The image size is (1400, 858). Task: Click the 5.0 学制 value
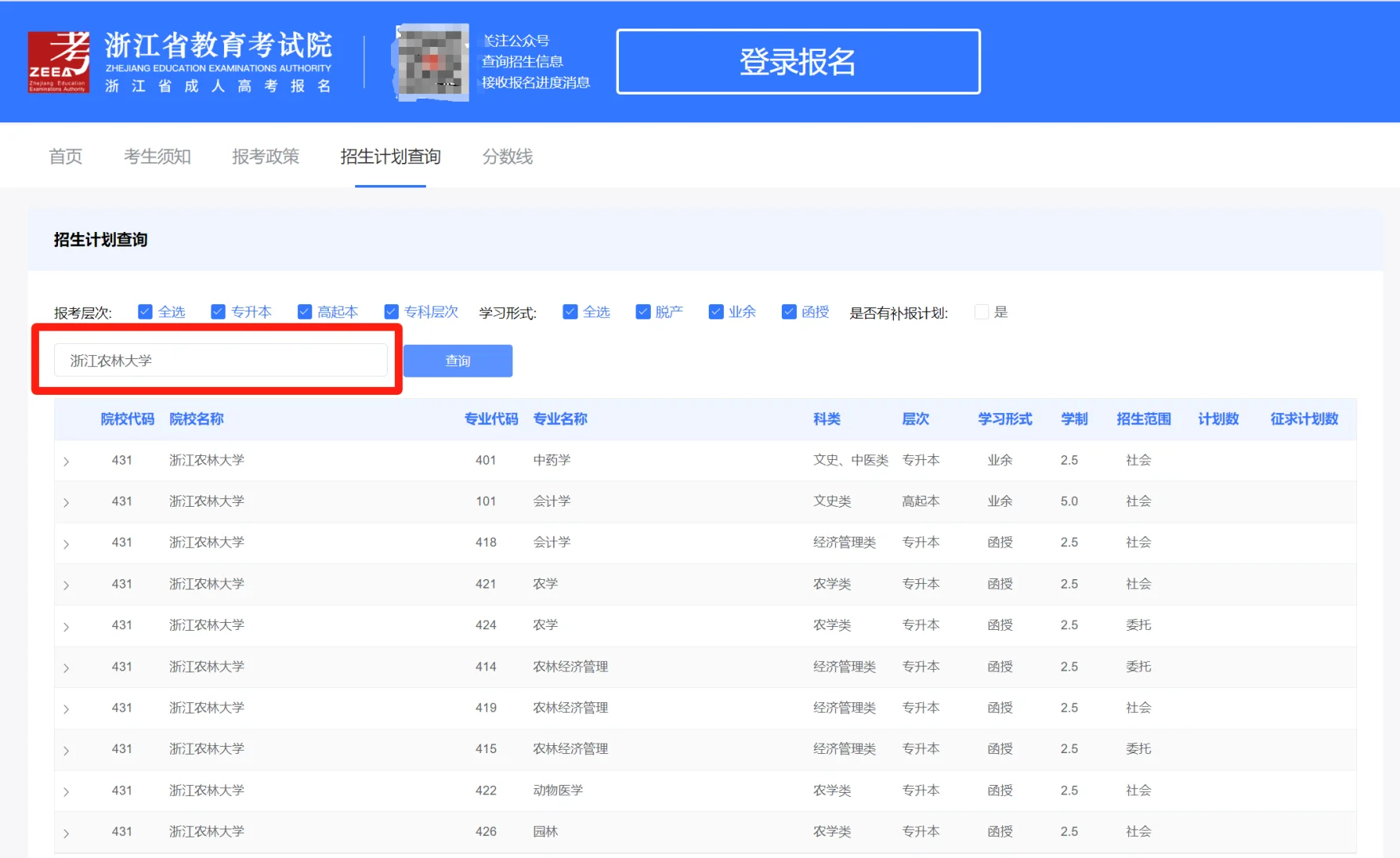(1069, 501)
